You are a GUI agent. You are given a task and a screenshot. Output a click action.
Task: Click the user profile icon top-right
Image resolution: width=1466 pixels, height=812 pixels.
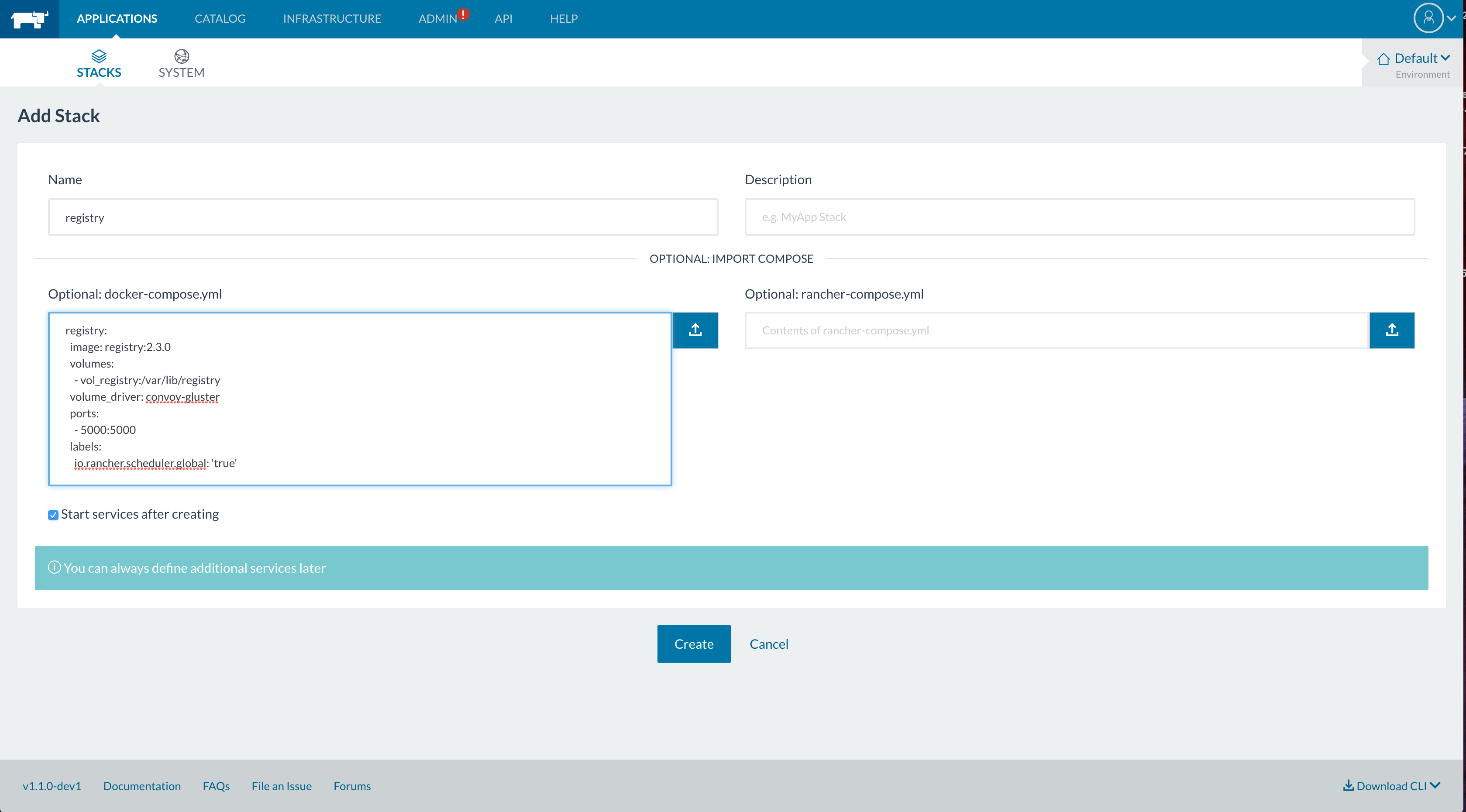point(1428,18)
